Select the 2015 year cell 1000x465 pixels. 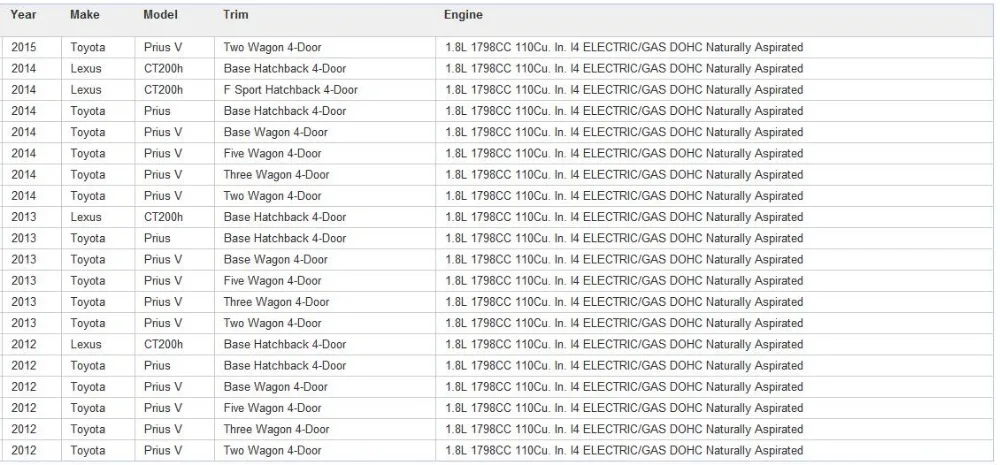coord(24,47)
